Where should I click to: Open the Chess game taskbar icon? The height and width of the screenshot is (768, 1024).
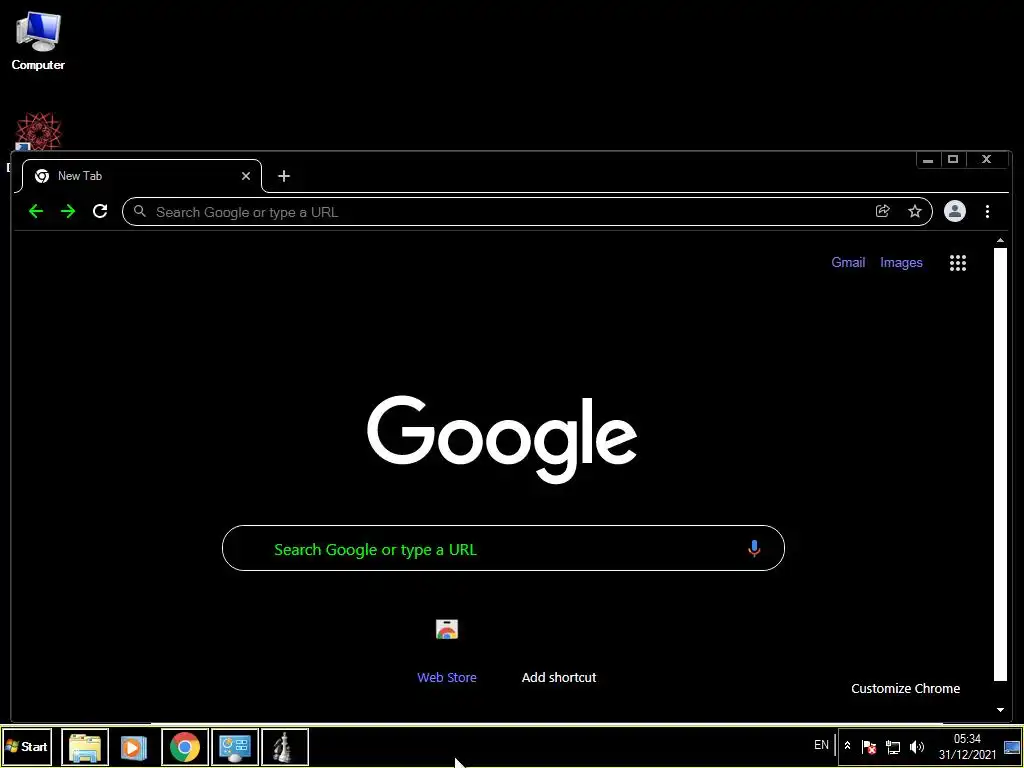(x=285, y=746)
